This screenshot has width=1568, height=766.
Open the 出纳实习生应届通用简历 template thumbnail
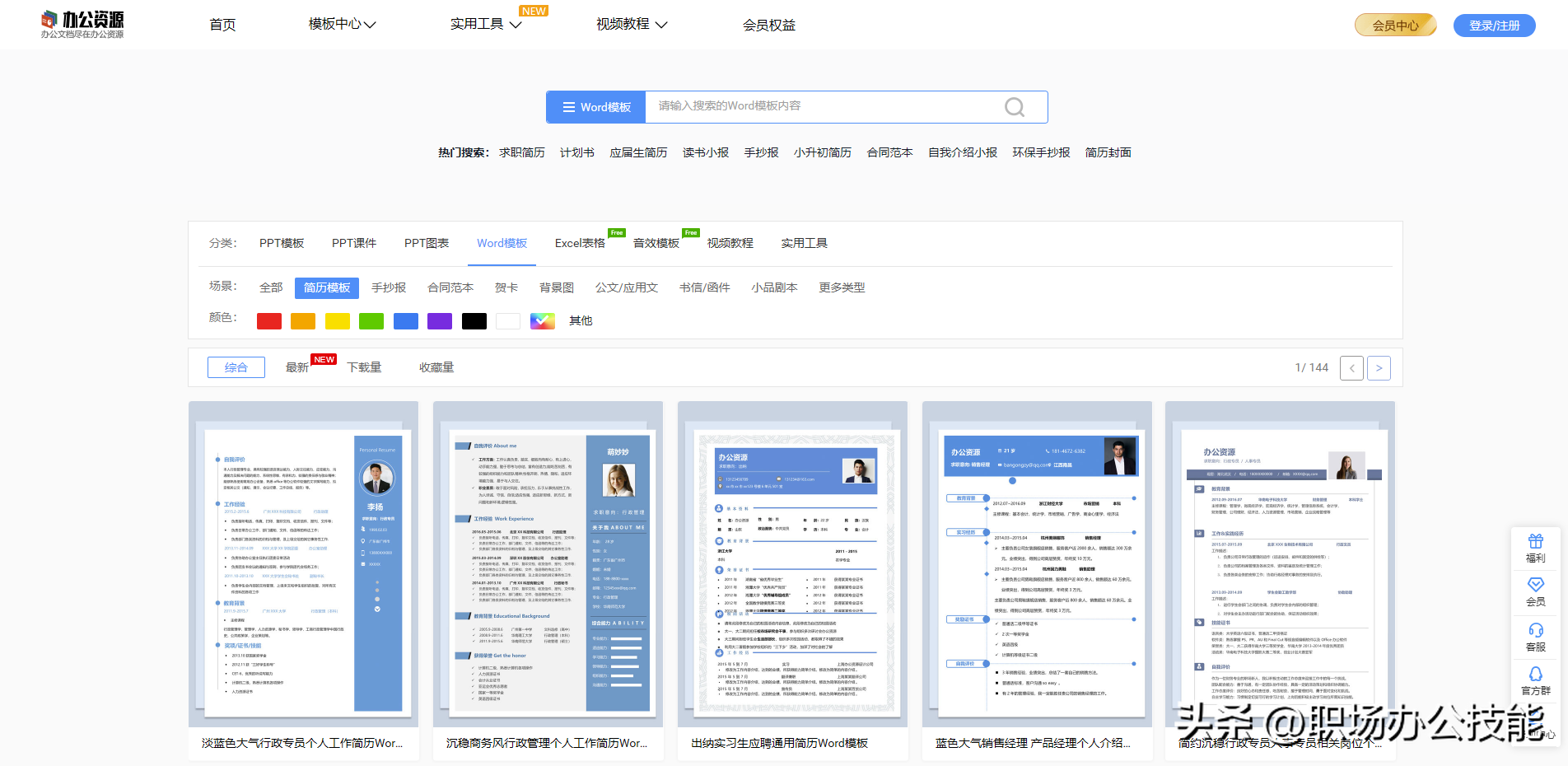(x=791, y=568)
